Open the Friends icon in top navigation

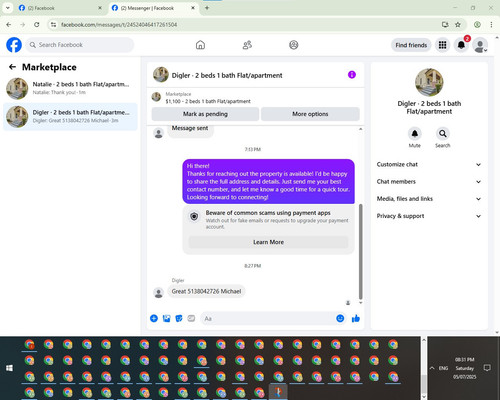pyautogui.click(x=247, y=45)
